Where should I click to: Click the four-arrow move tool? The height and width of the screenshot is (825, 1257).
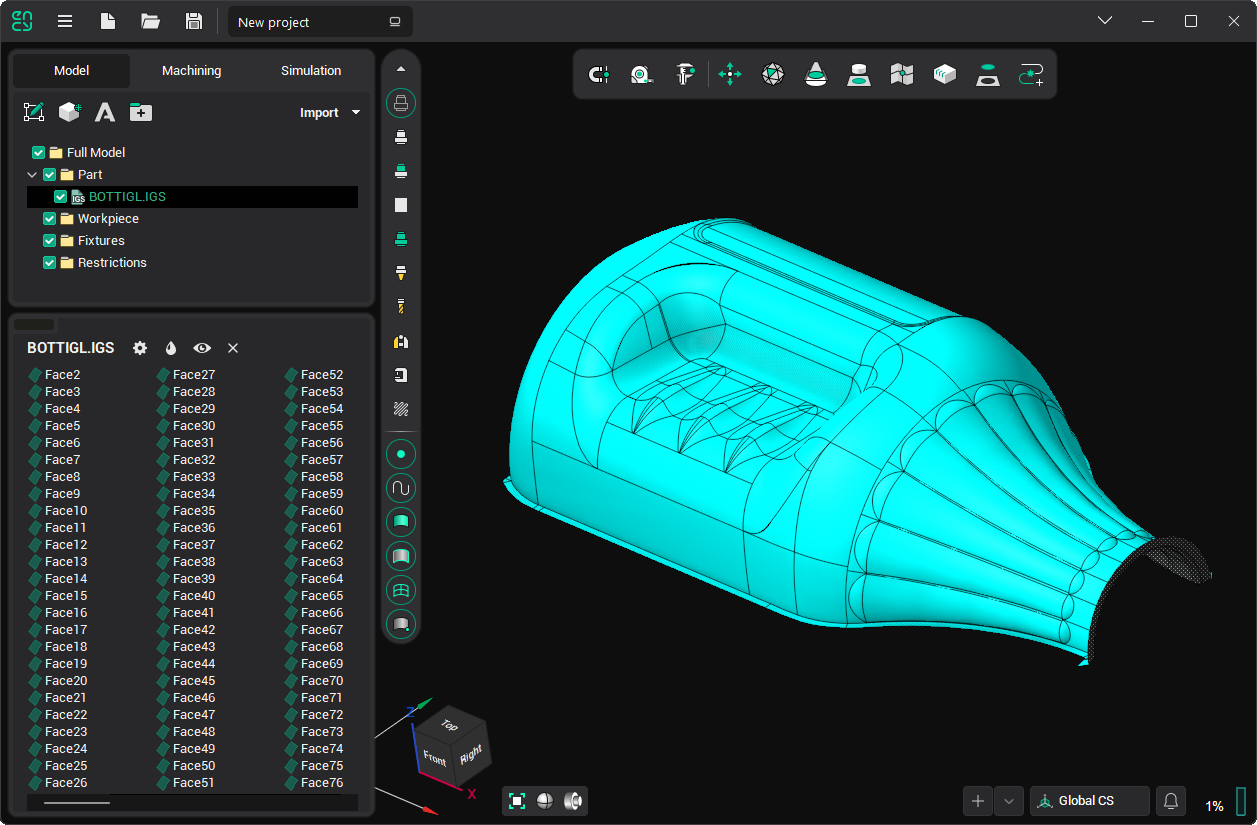pos(730,74)
